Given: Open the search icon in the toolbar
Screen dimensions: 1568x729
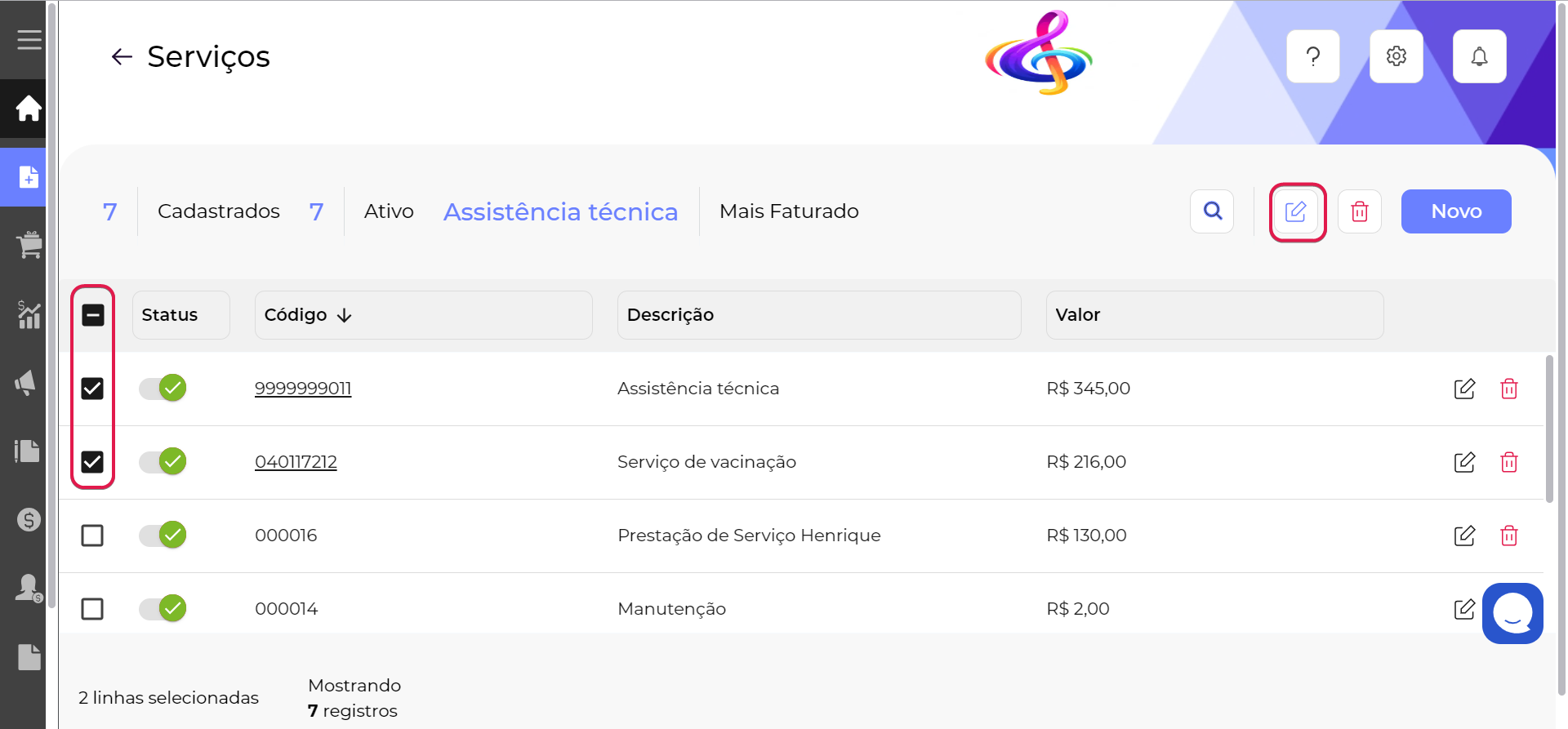Looking at the screenshot, I should click(x=1211, y=211).
